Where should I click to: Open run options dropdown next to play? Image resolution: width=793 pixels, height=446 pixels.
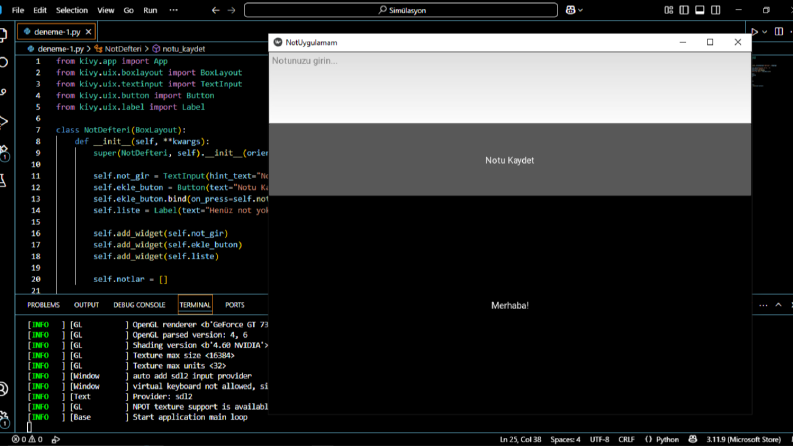[765, 32]
